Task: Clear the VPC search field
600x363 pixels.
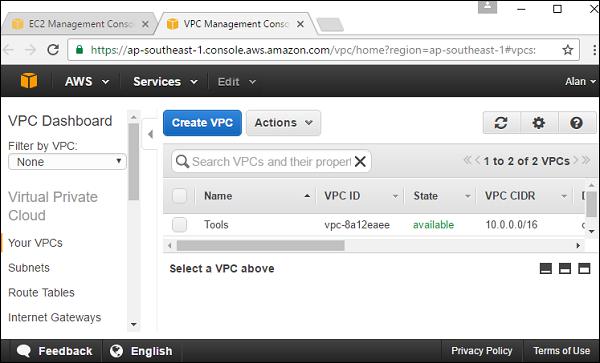Action: click(x=360, y=161)
